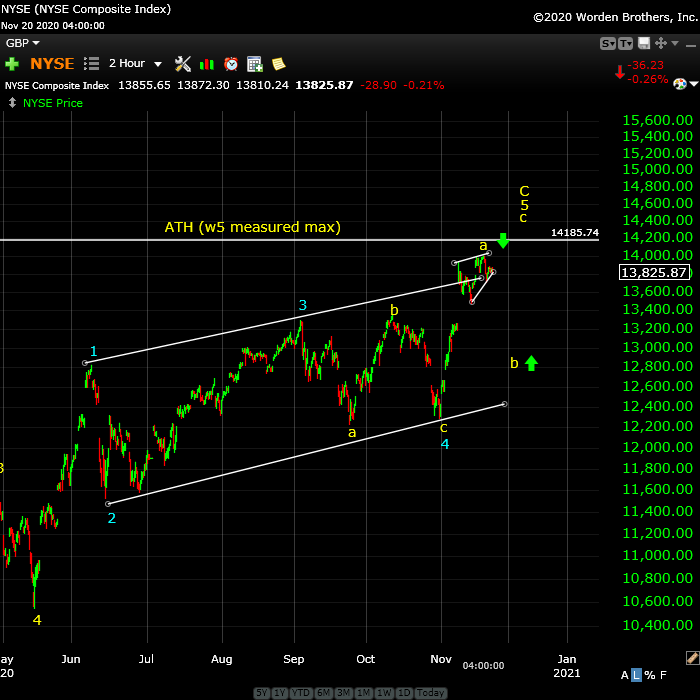Click the 14185.74 horizontal line label
The height and width of the screenshot is (700, 700).
pyautogui.click(x=575, y=233)
